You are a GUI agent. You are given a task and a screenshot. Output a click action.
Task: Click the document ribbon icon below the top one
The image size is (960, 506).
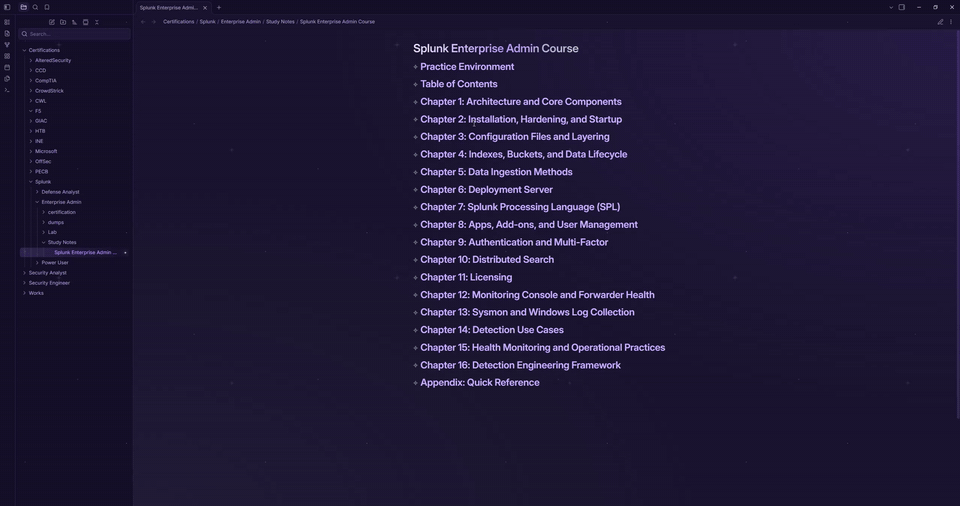point(7,34)
